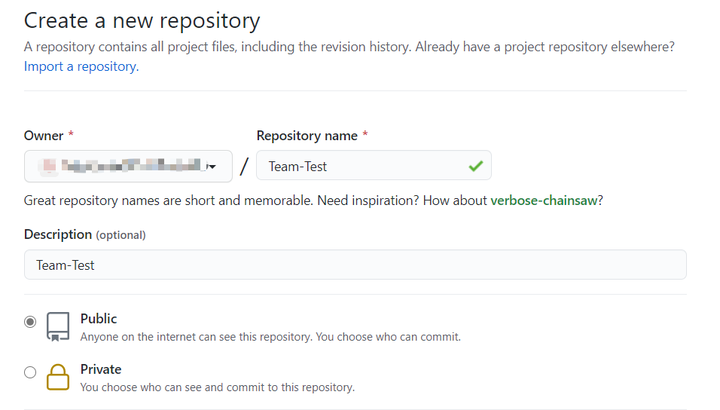Click the Private option label
Image resolution: width=720 pixels, height=410 pixels.
coord(101,369)
